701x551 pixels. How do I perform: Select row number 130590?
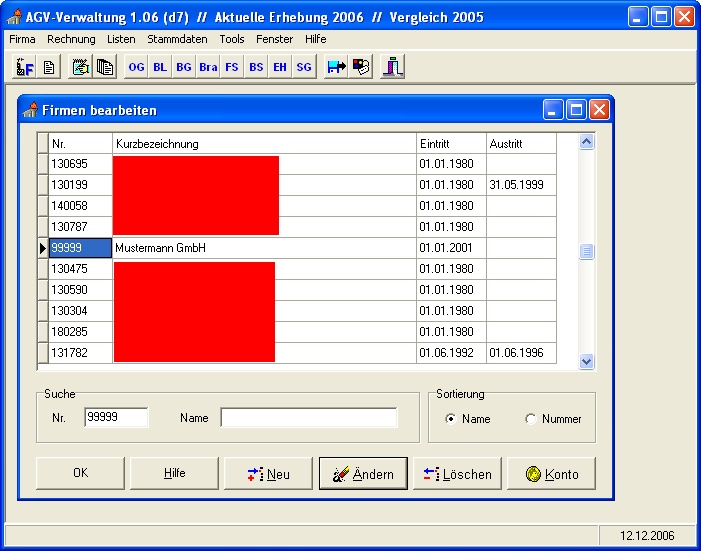point(80,290)
